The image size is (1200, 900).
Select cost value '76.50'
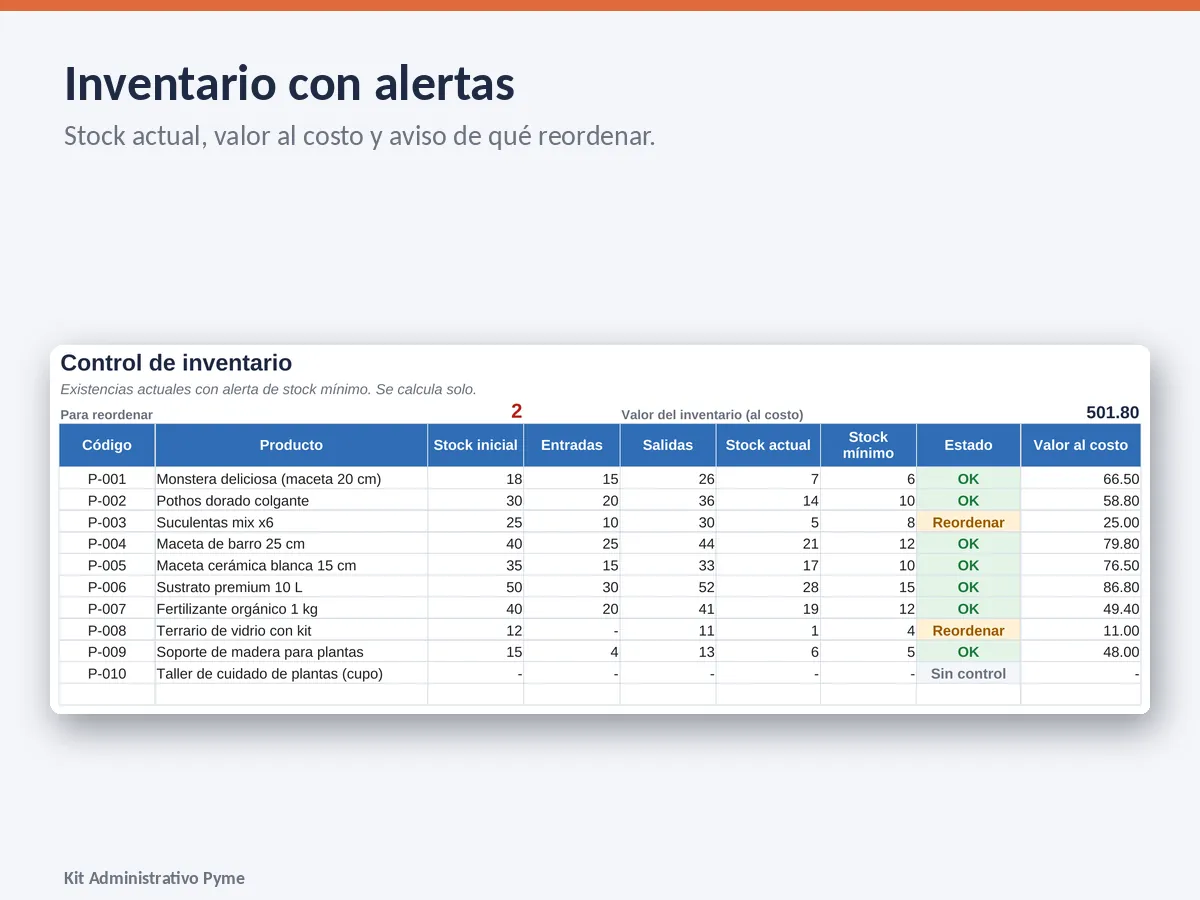[x=1121, y=565]
